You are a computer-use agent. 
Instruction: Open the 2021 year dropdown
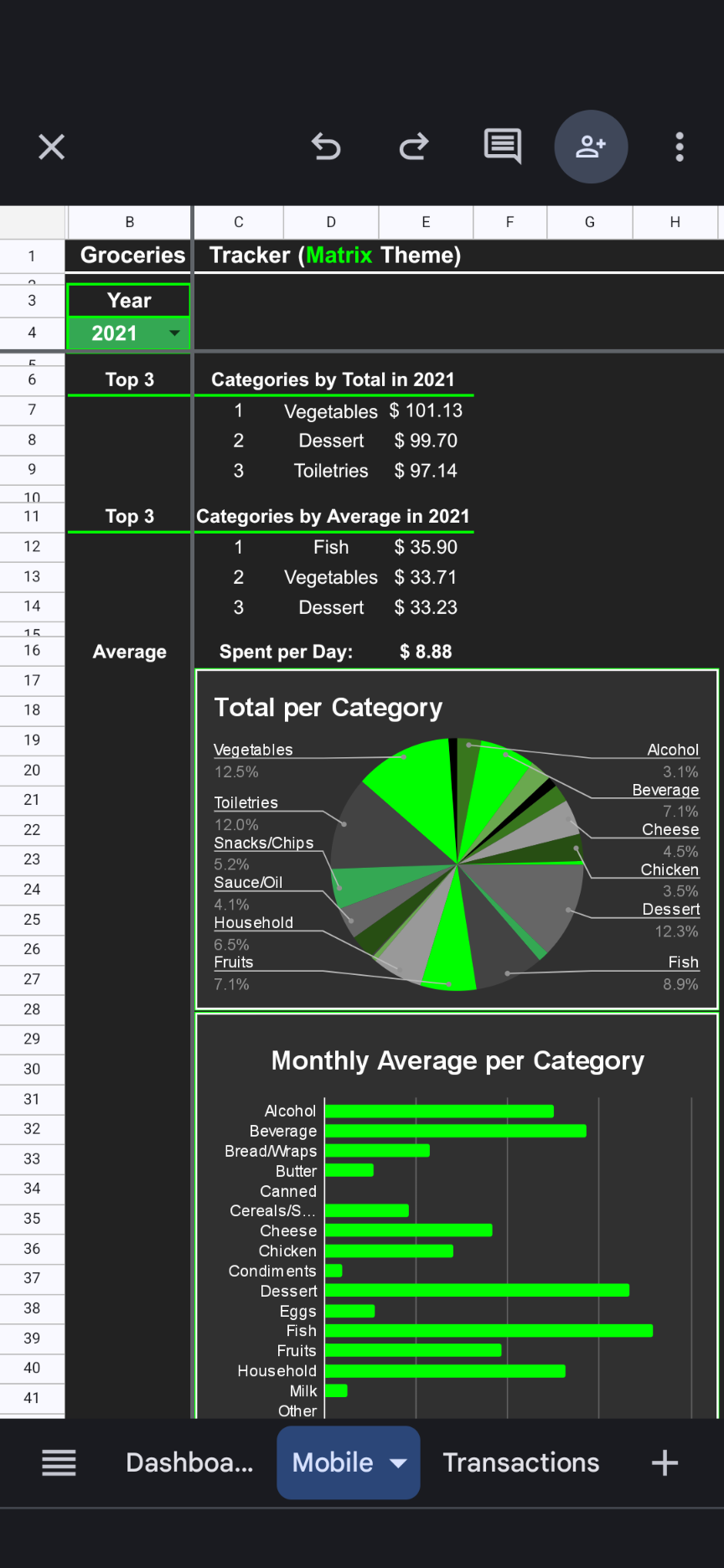pyautogui.click(x=173, y=333)
